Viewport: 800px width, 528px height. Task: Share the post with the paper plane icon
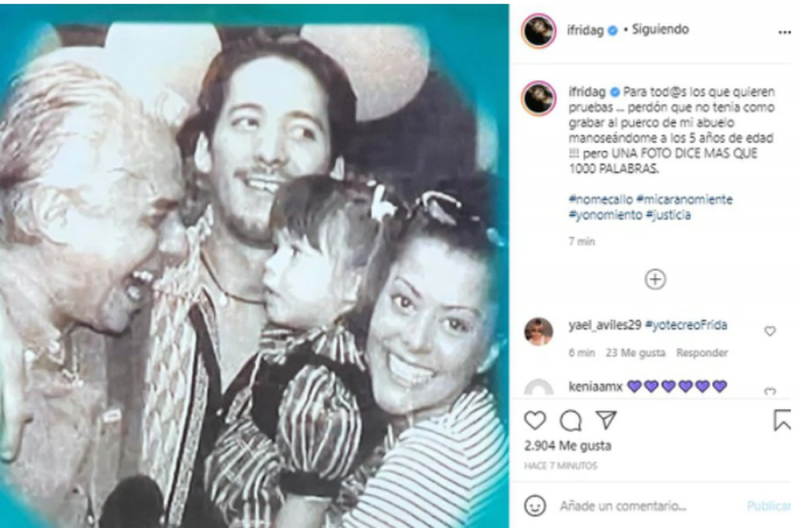607,420
